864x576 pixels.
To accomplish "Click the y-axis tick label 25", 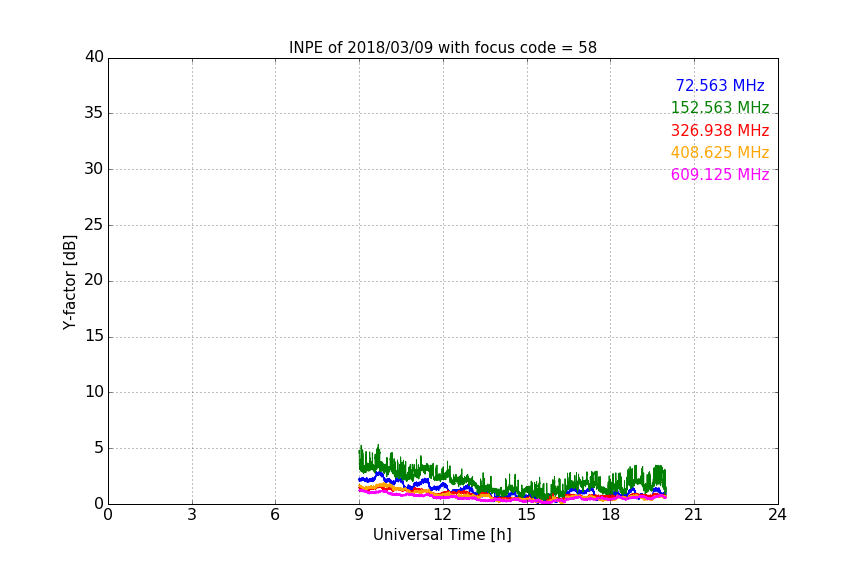I will [94, 225].
